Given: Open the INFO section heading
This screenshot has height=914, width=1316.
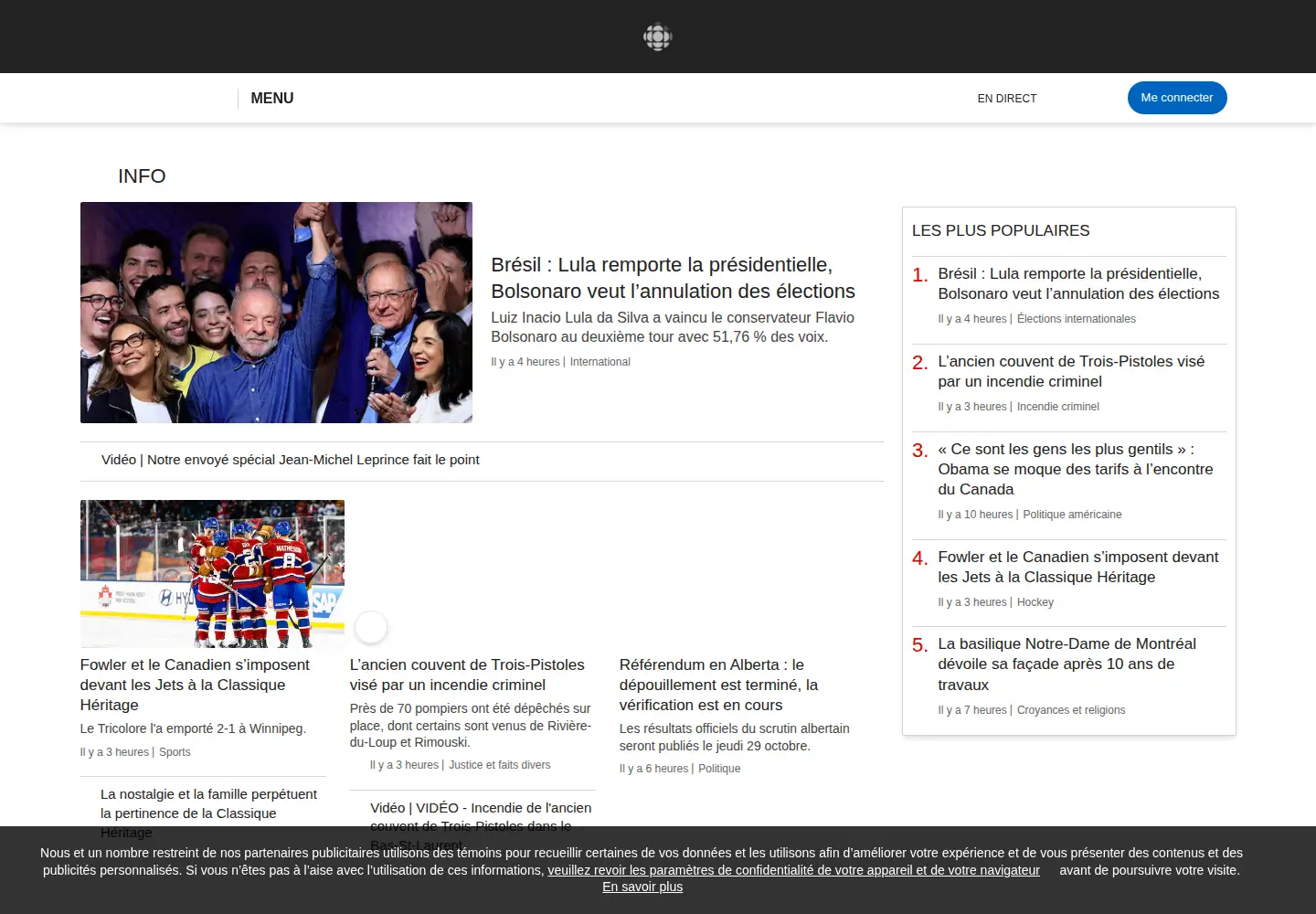Looking at the screenshot, I should (142, 176).
